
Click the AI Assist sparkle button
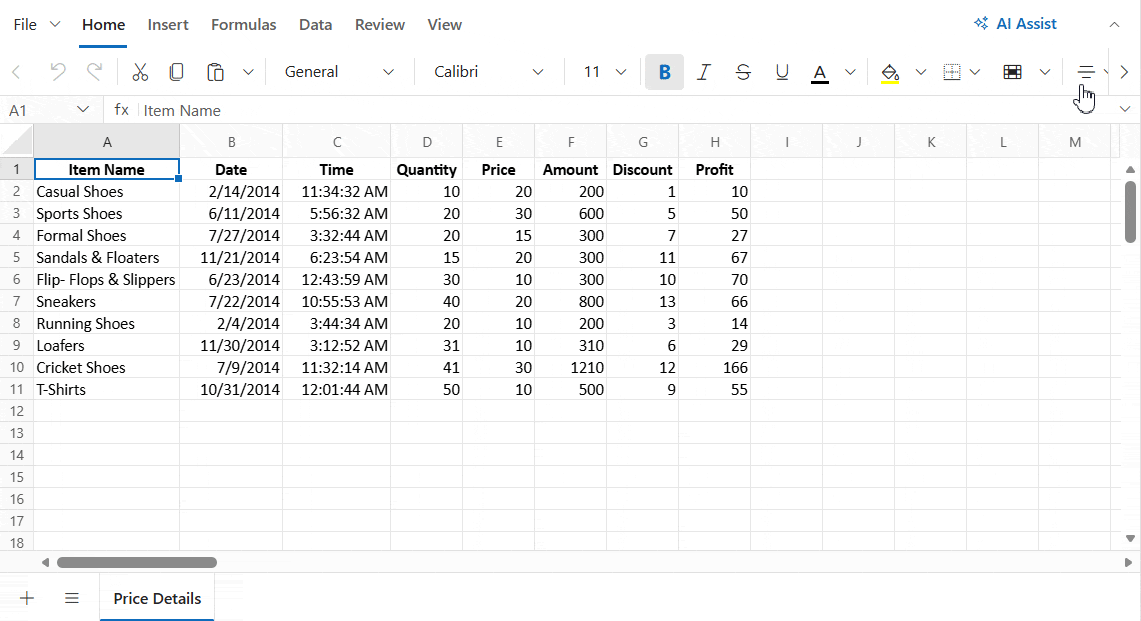[x=1015, y=24]
